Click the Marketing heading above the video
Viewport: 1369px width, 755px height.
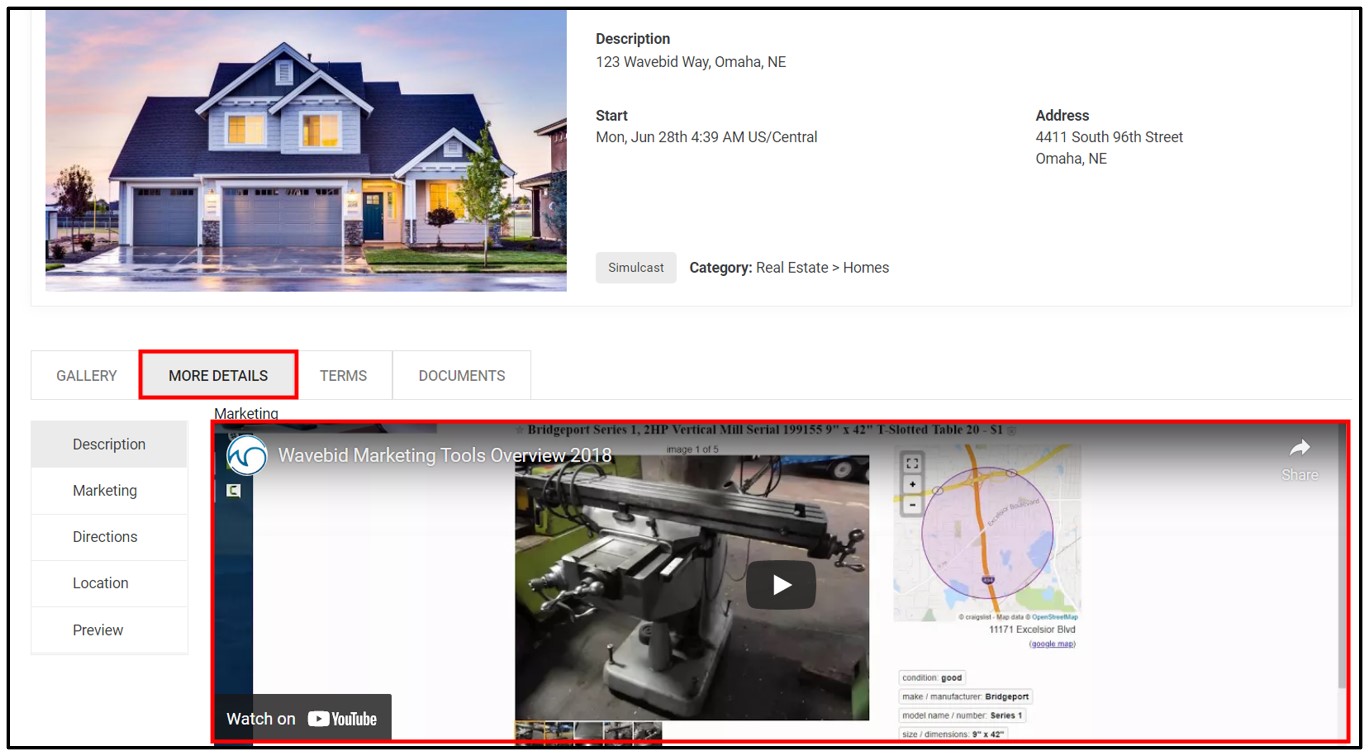[246, 413]
